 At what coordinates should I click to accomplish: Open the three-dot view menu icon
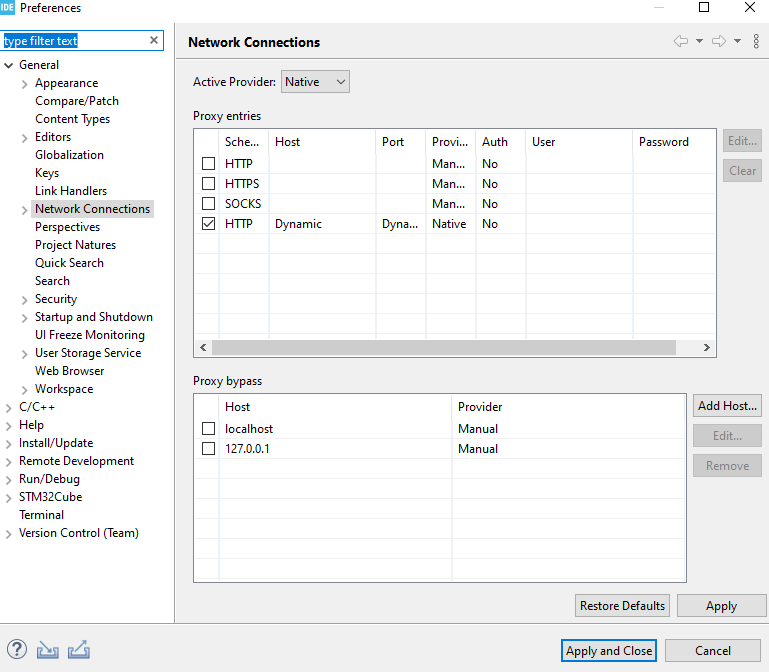click(x=756, y=41)
